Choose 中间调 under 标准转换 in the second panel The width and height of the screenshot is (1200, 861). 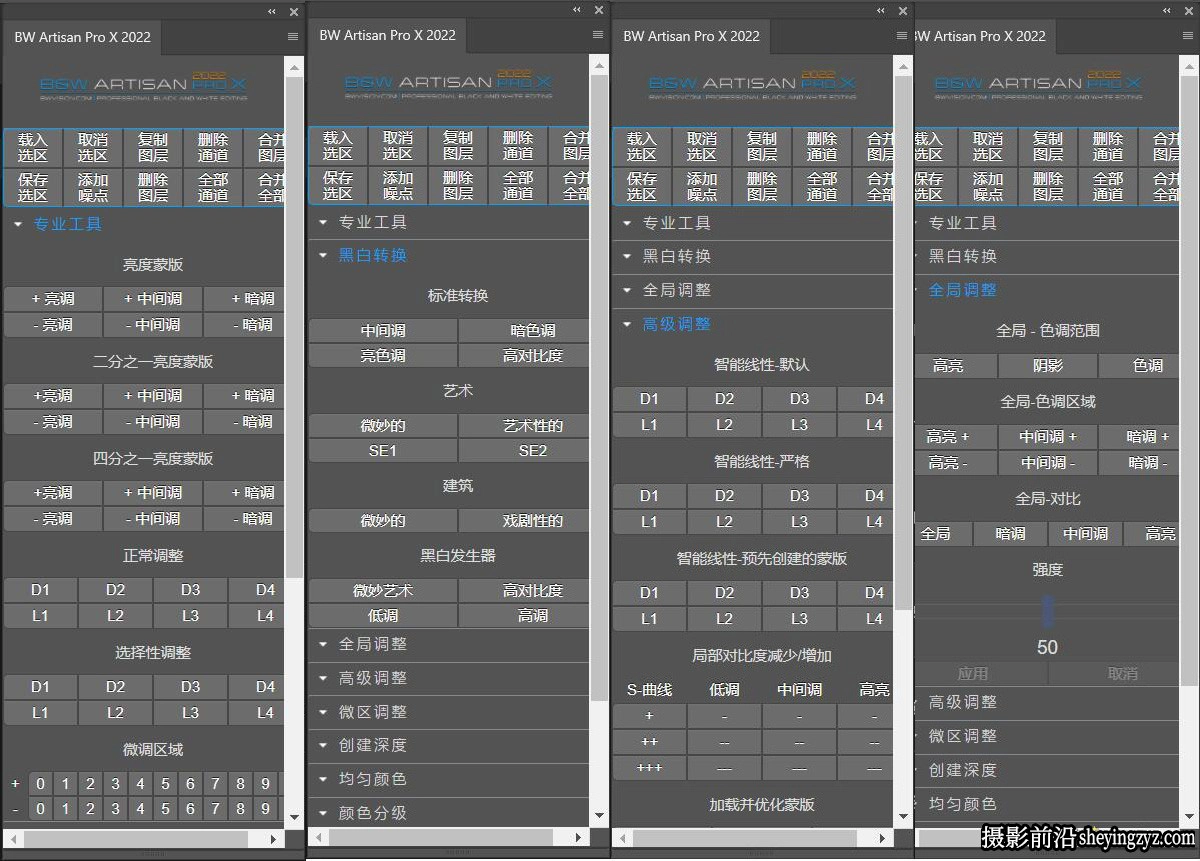click(x=383, y=330)
